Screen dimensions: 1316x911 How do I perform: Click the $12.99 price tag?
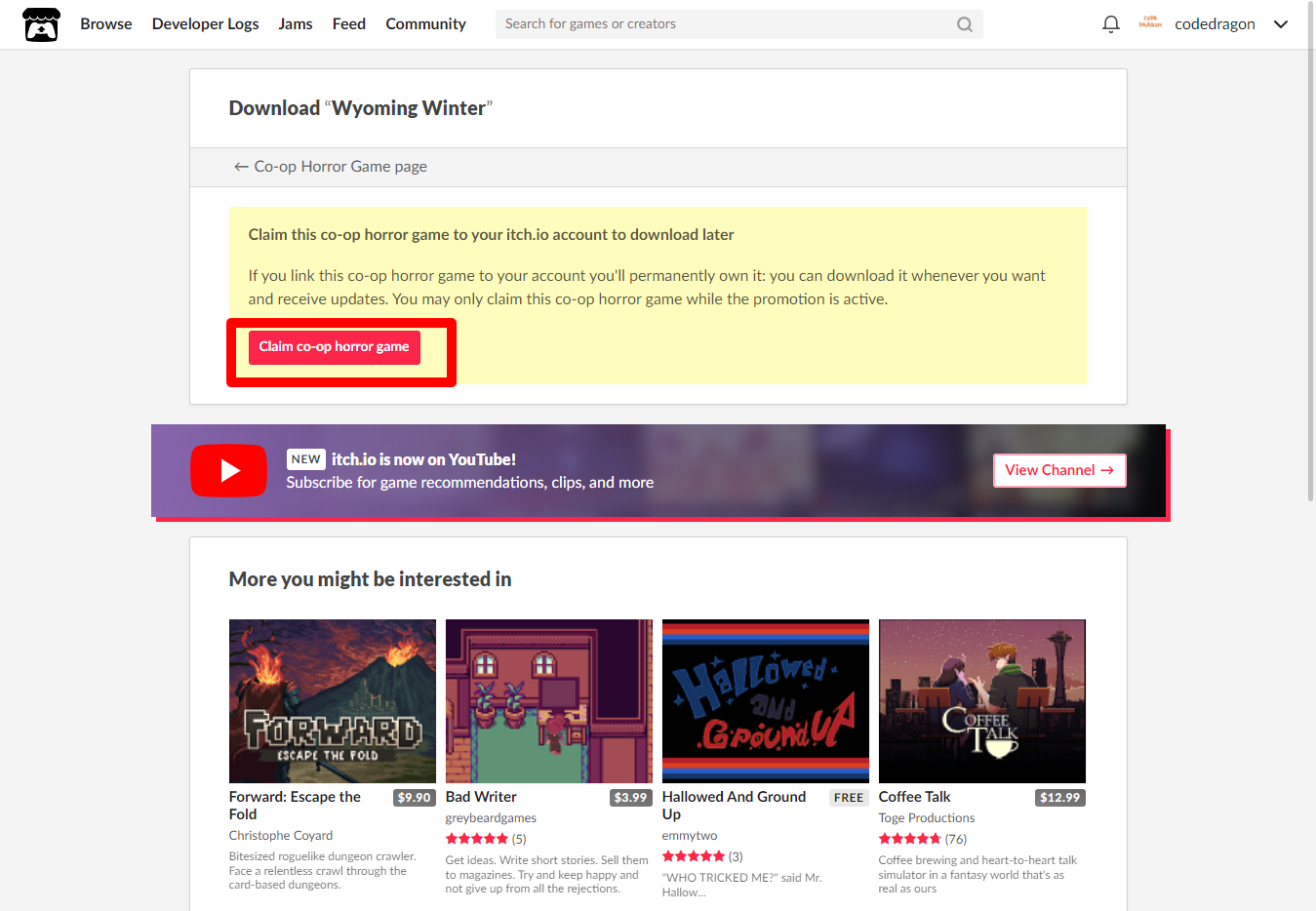pos(1060,798)
